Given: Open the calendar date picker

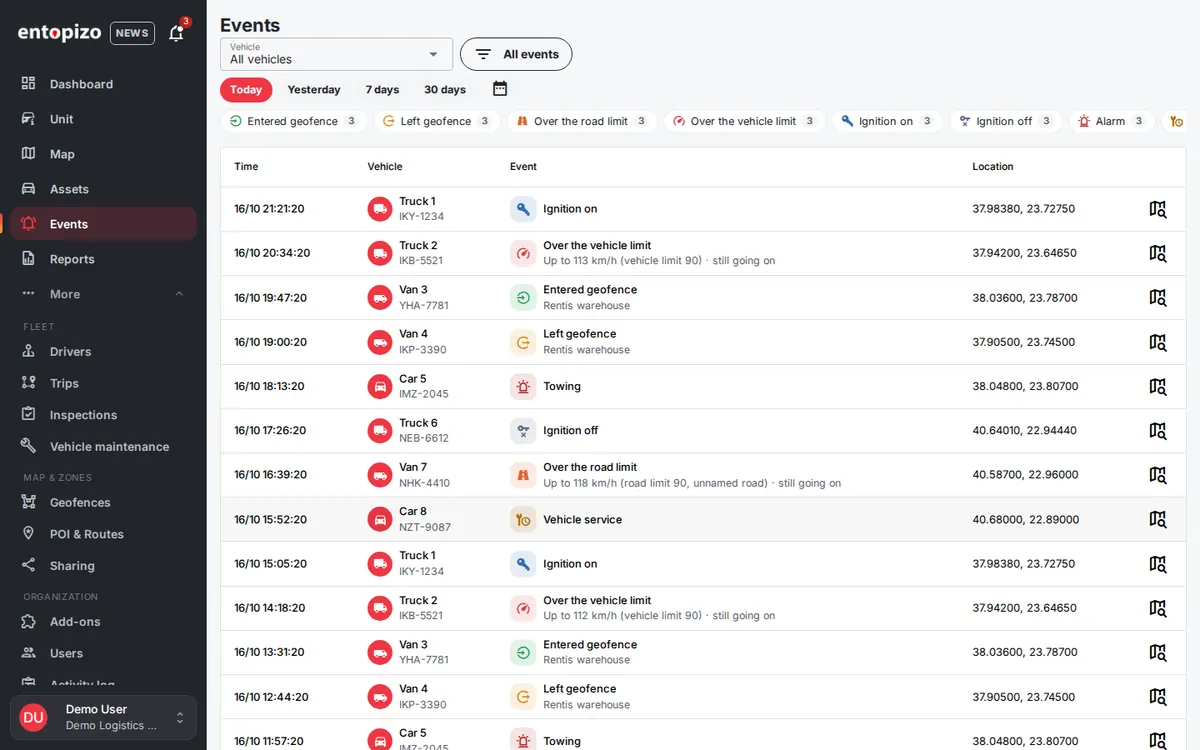Looking at the screenshot, I should coord(500,89).
